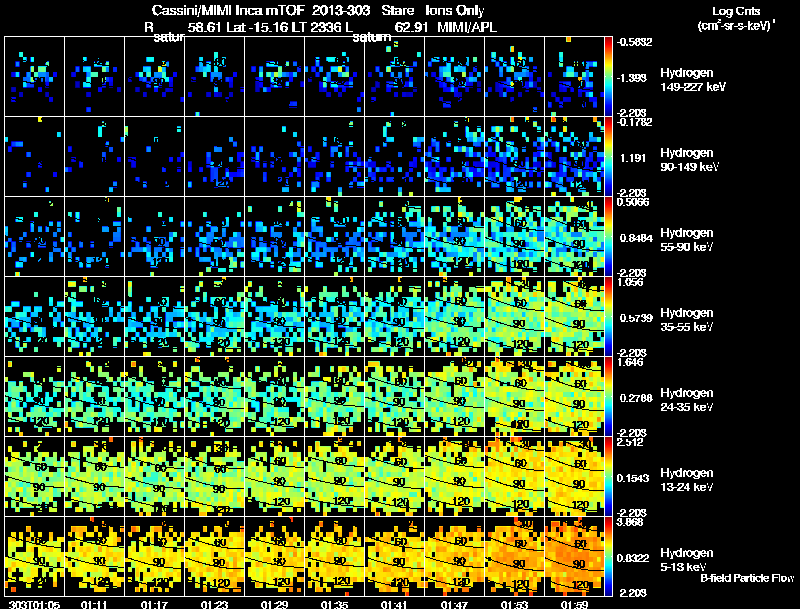Open the 5-13 keV image at 01:11
Screen dimensions: 800x609
[94, 556]
